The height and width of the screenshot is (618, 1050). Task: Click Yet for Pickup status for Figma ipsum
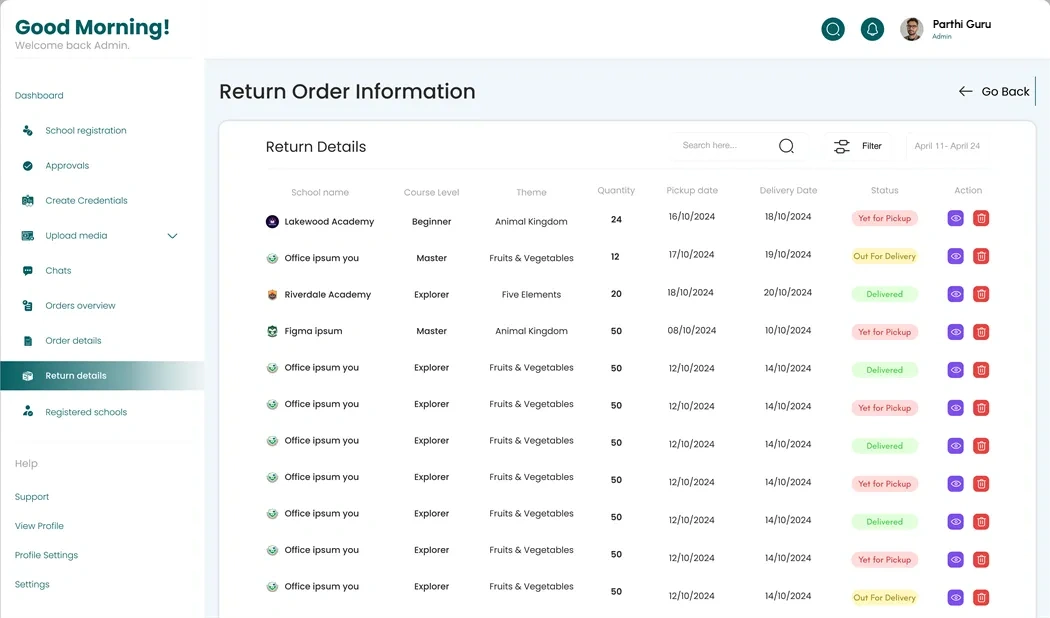tap(885, 332)
